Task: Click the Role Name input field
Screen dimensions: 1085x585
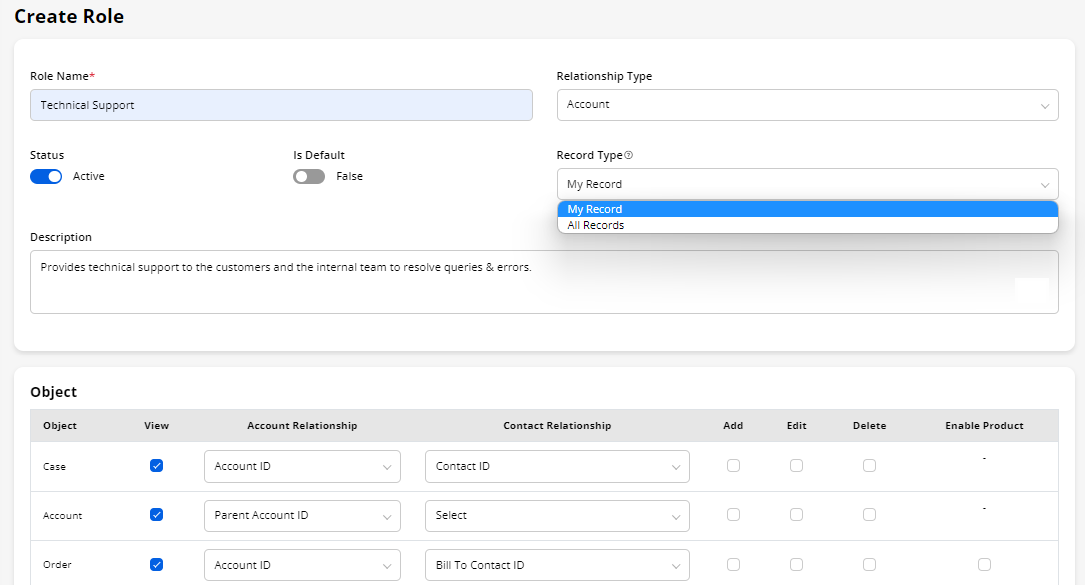Action: pyautogui.click(x=281, y=105)
